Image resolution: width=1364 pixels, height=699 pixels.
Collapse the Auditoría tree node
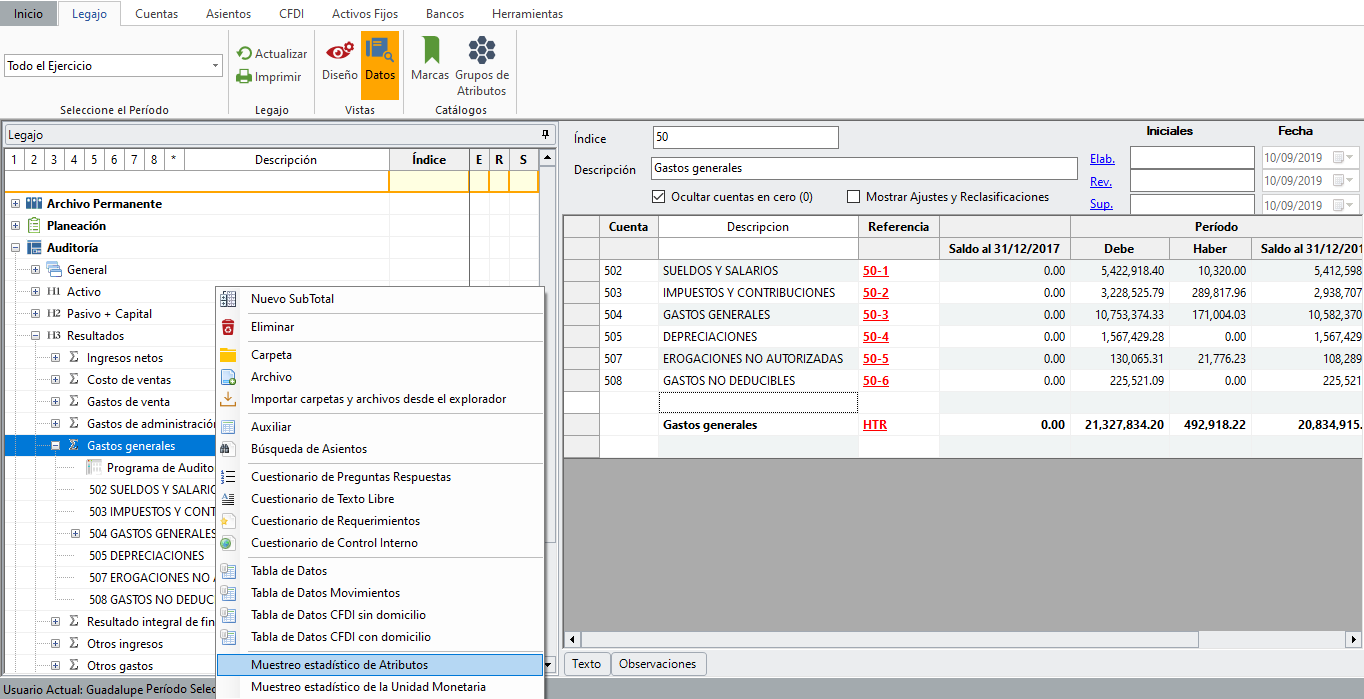pyautogui.click(x=16, y=248)
